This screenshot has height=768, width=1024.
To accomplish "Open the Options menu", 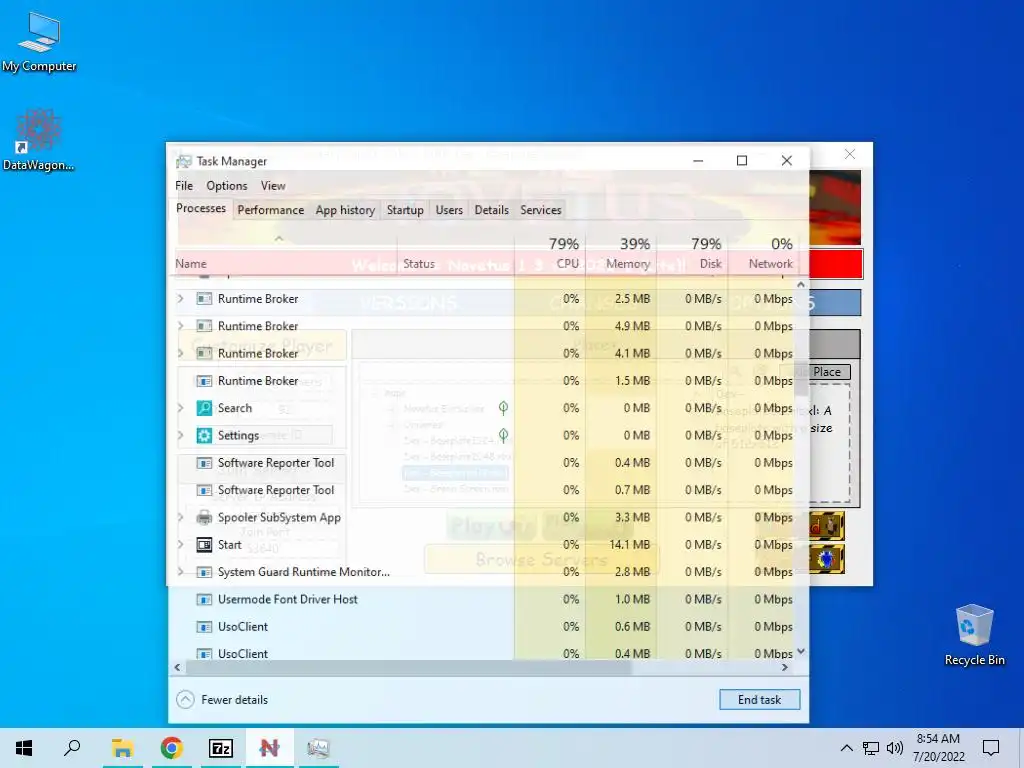I will pyautogui.click(x=227, y=186).
